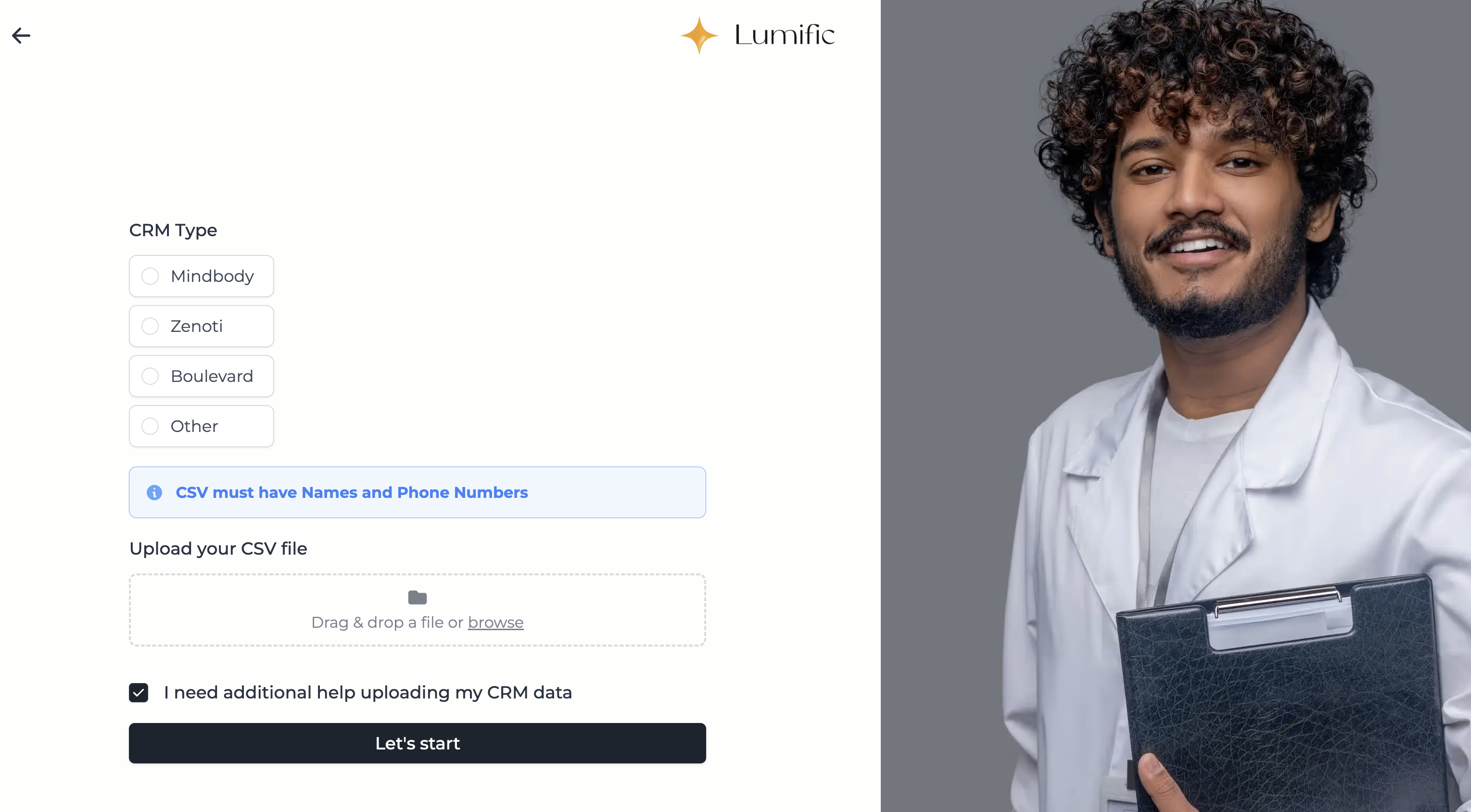Click the Let's start button
1471x812 pixels.
pos(418,743)
